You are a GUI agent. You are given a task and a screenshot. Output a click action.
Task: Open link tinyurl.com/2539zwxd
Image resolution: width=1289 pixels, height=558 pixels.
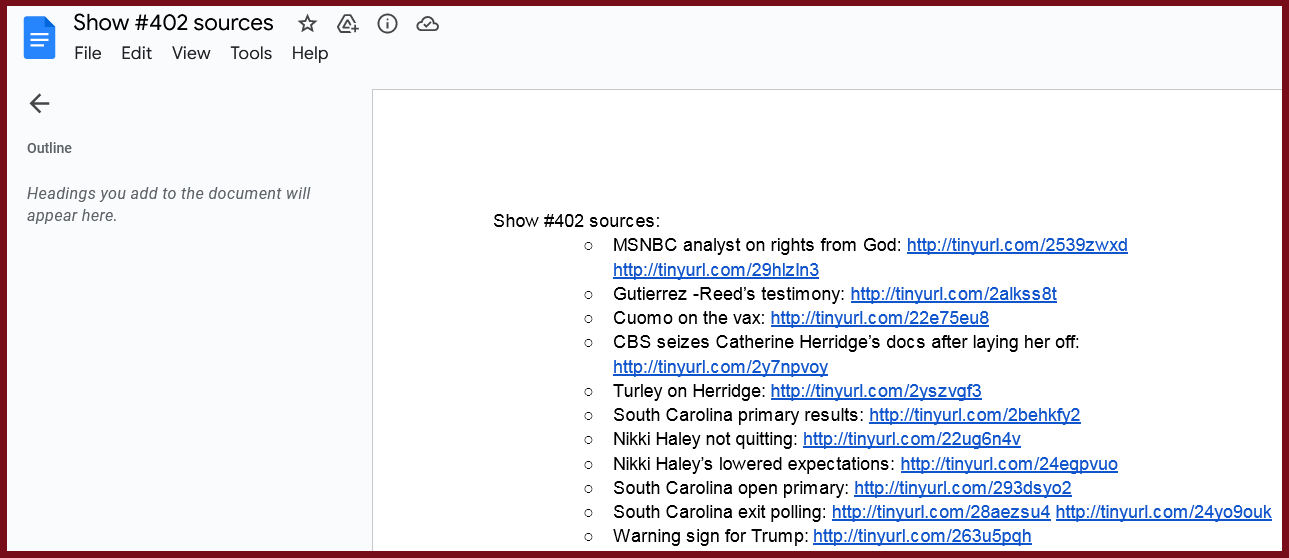1017,245
